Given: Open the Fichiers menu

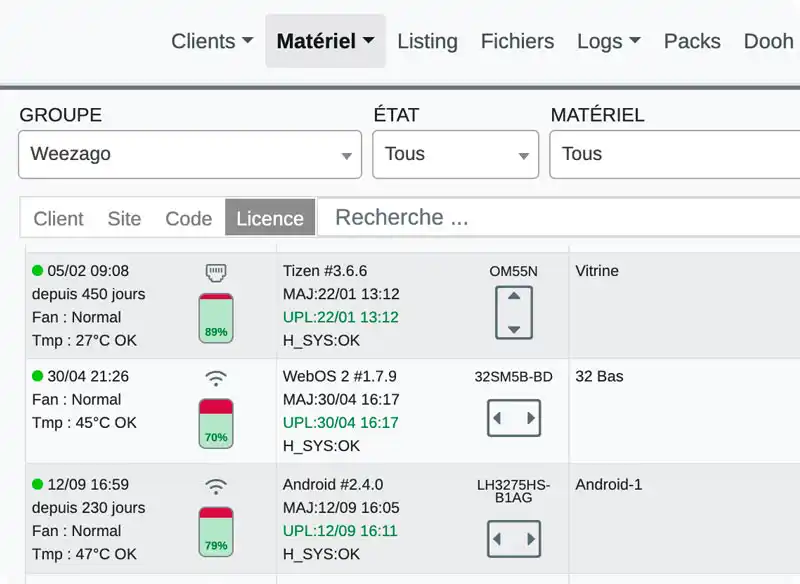Looking at the screenshot, I should tap(517, 41).
